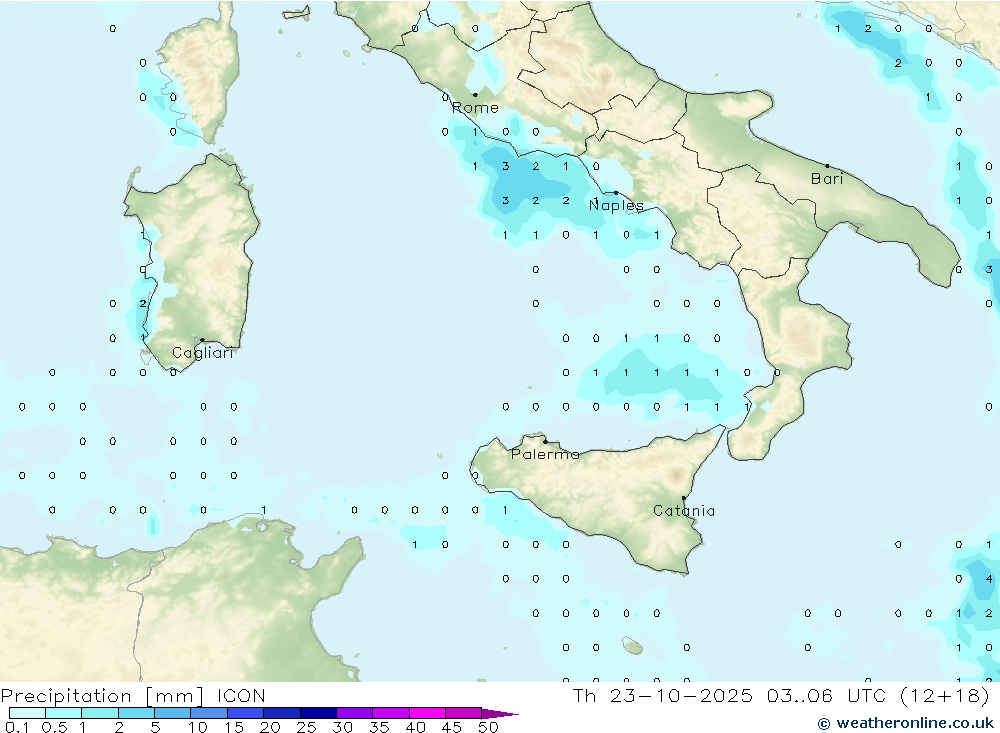
Task: Pick the 2–5 mm legend swatch
Action: [x=136, y=713]
